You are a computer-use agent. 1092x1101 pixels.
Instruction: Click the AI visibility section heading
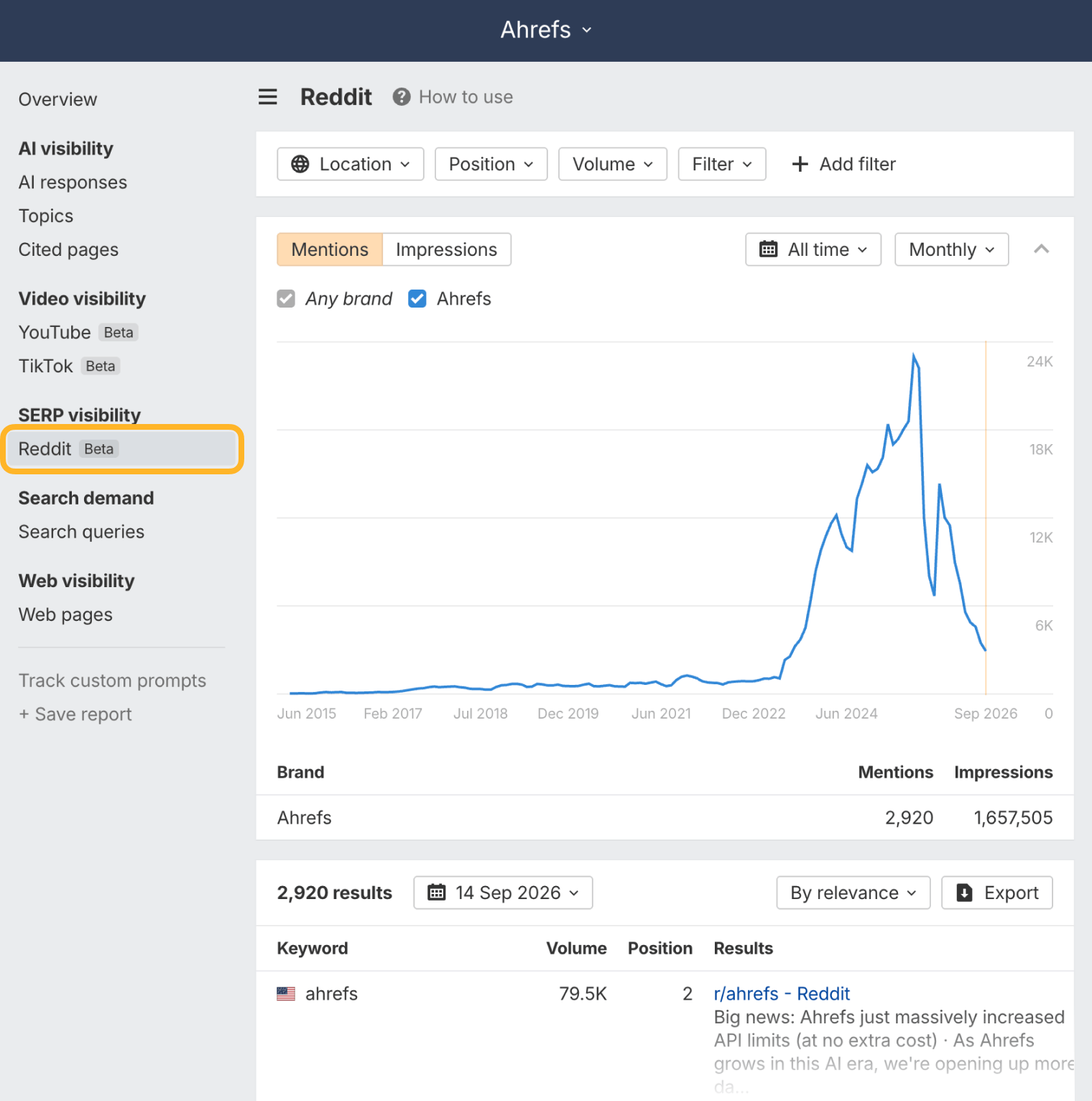pos(66,149)
